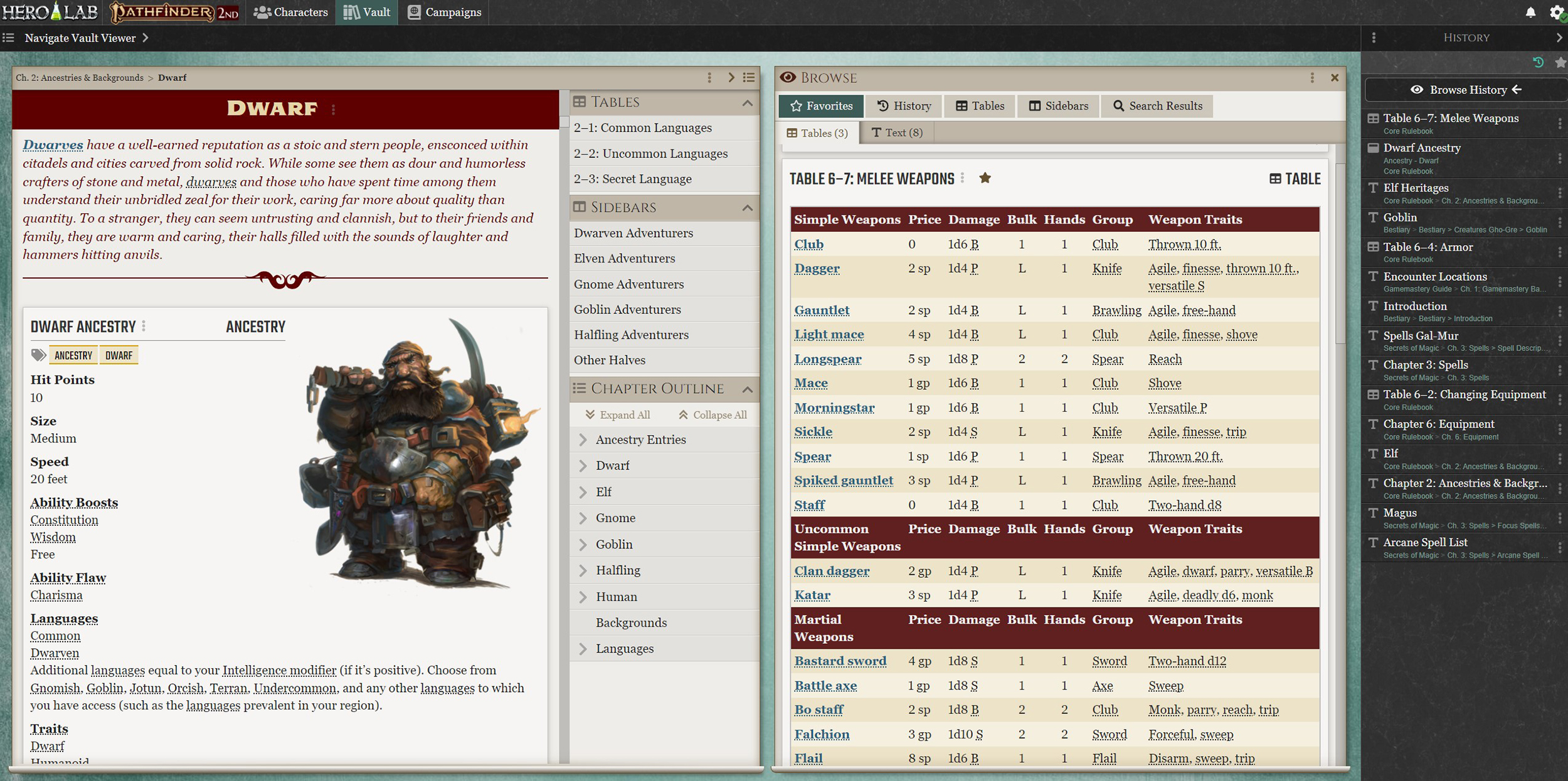
Task: Switch to the Sidebars tab
Action: [1059, 106]
